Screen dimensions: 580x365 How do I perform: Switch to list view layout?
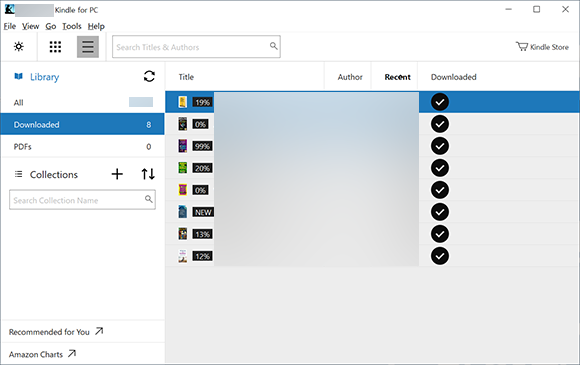click(88, 47)
